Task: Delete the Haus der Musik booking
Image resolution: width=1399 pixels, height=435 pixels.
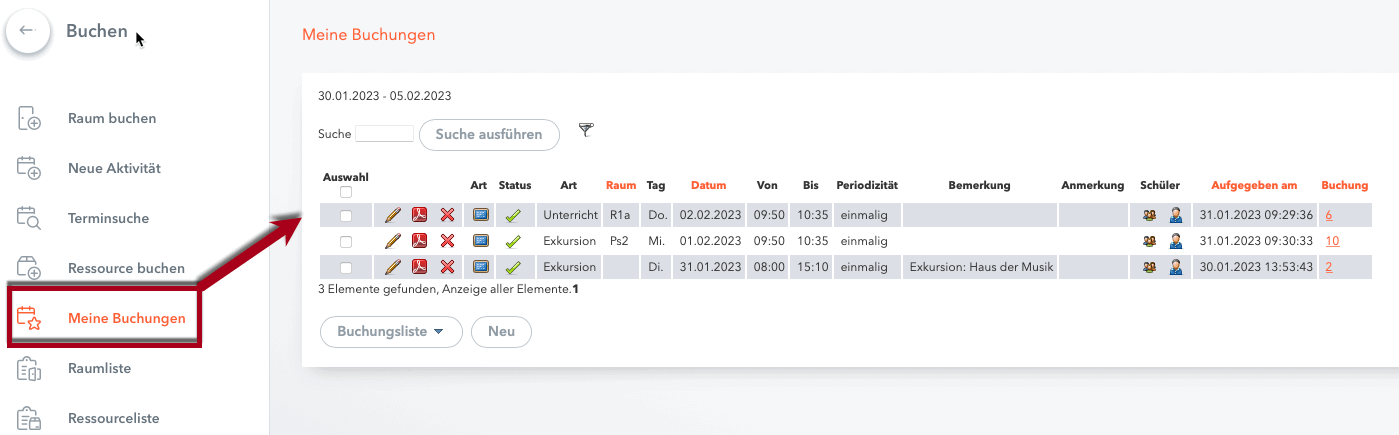Action: pos(447,267)
